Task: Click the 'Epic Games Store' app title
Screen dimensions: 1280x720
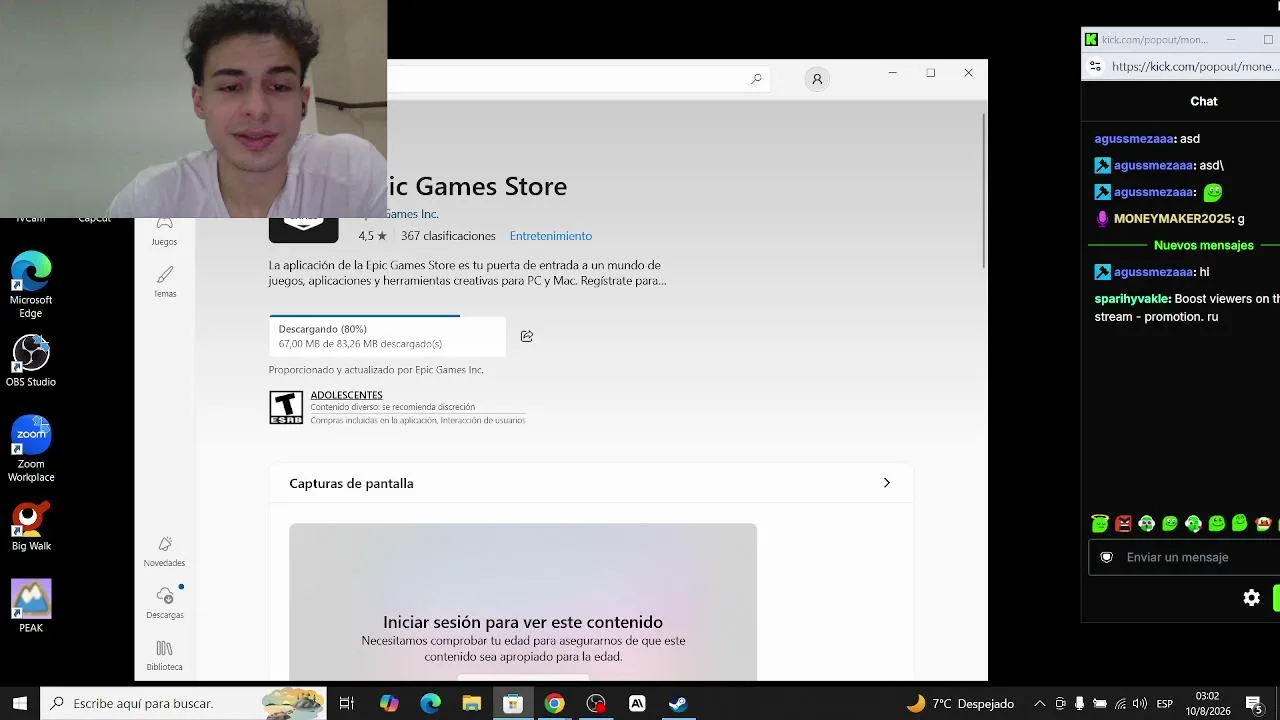Action: click(477, 186)
